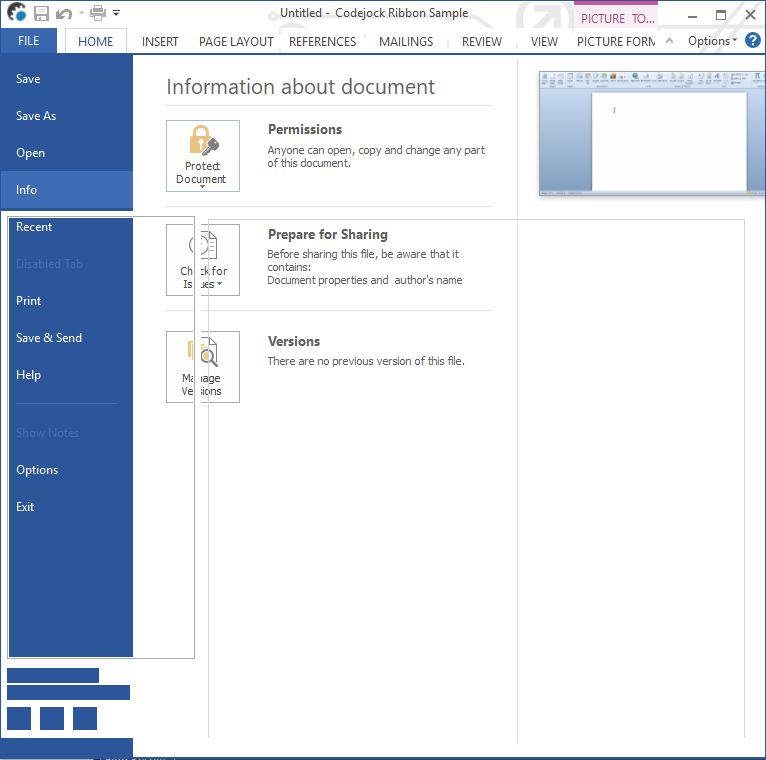Select Save & Send in backstage menu
Viewport: 766px width, 760px height.
point(70,338)
